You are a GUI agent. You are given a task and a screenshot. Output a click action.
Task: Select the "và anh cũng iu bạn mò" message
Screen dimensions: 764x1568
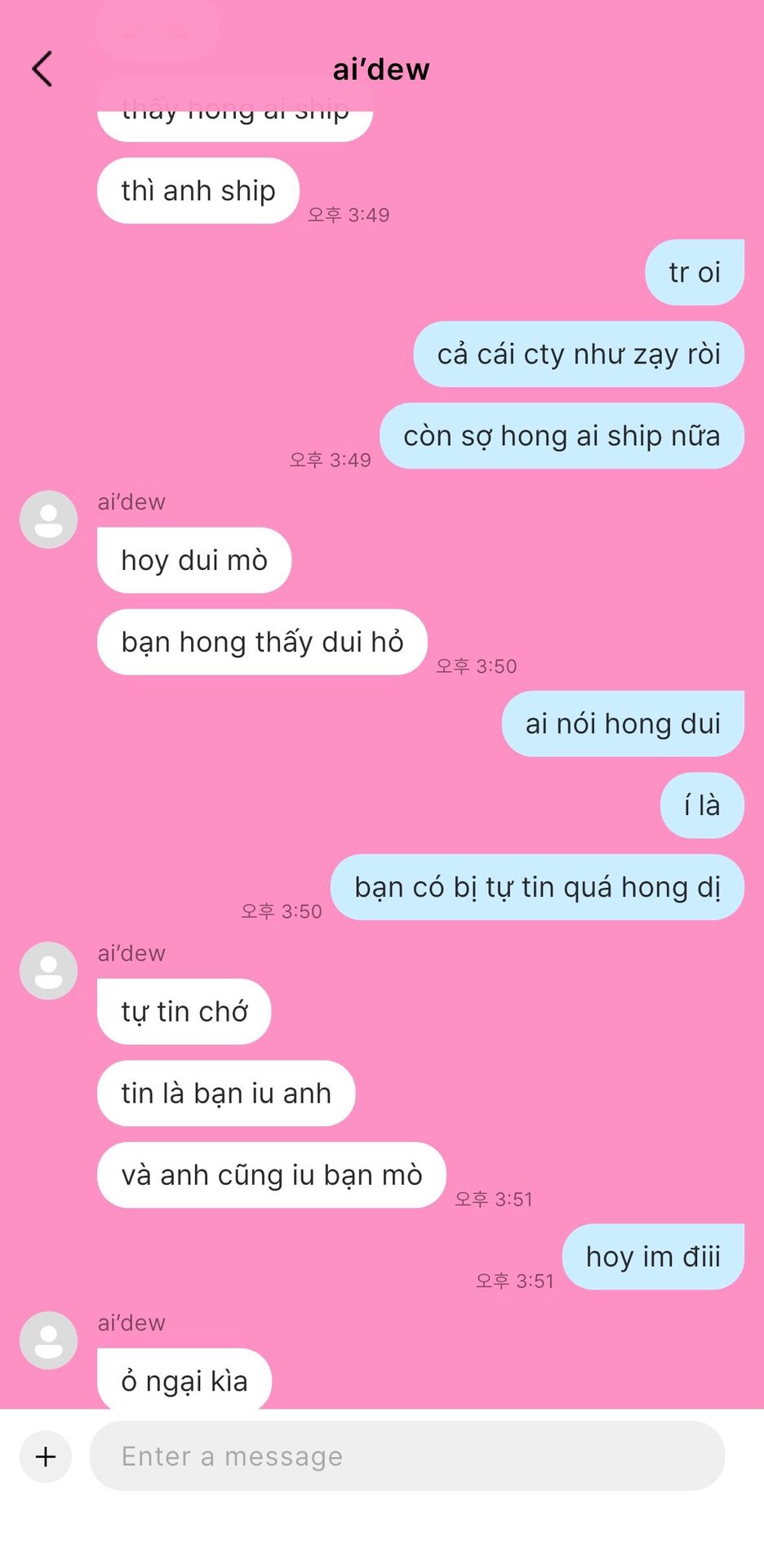click(272, 1174)
